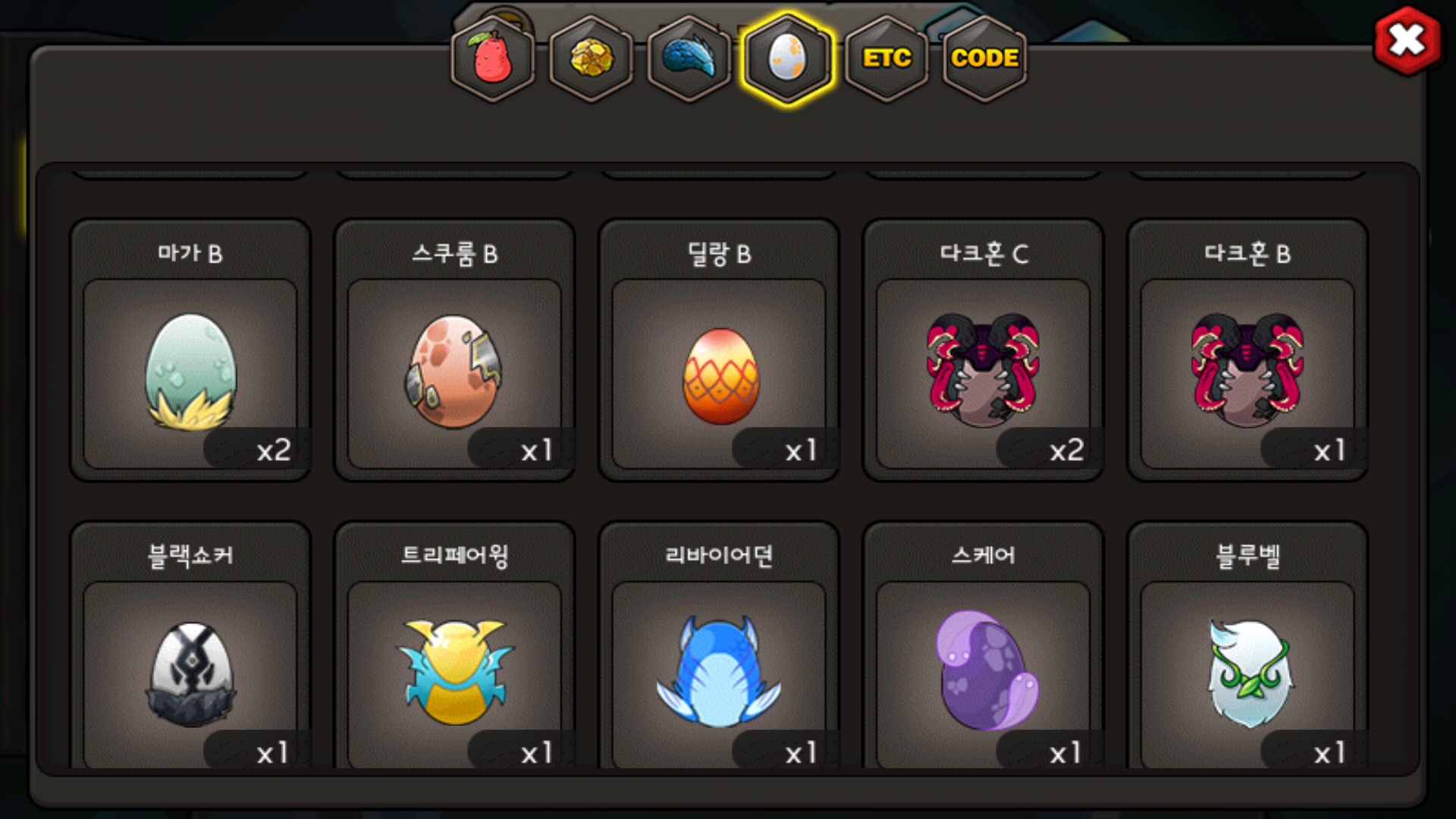1456x819 pixels.
Task: Select the 마가 B teal egg
Action: pyautogui.click(x=190, y=372)
